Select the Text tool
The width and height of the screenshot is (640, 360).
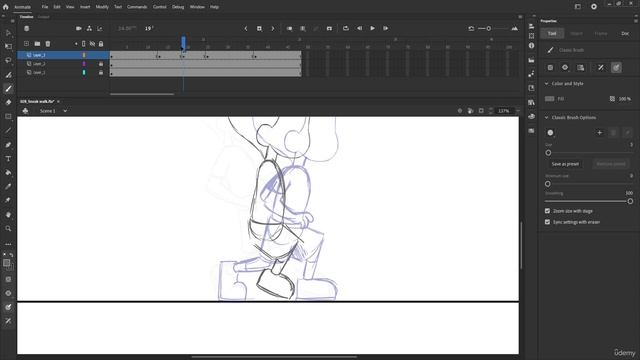(8, 159)
